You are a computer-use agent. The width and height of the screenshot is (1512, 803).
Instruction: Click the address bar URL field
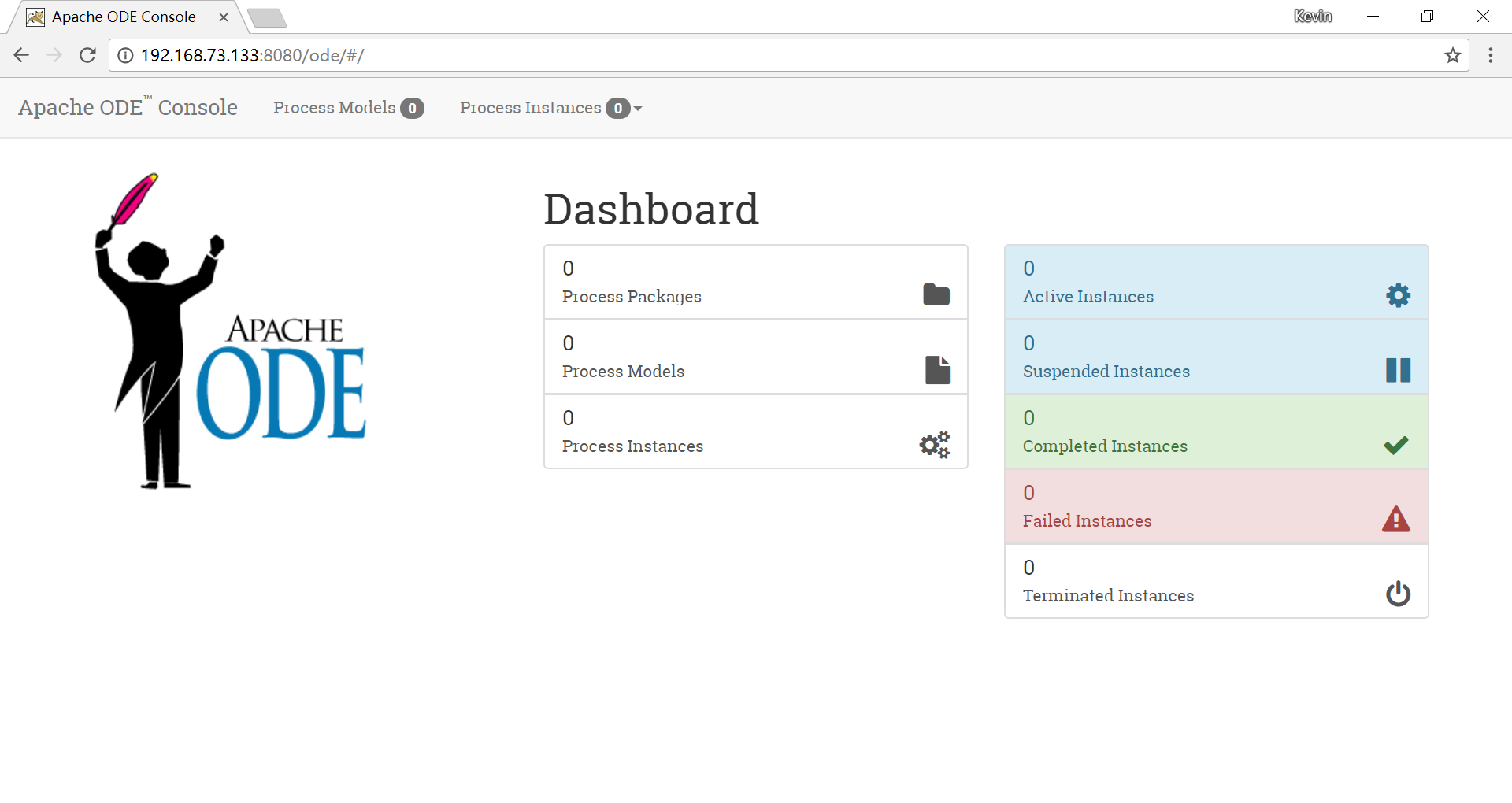(709, 55)
